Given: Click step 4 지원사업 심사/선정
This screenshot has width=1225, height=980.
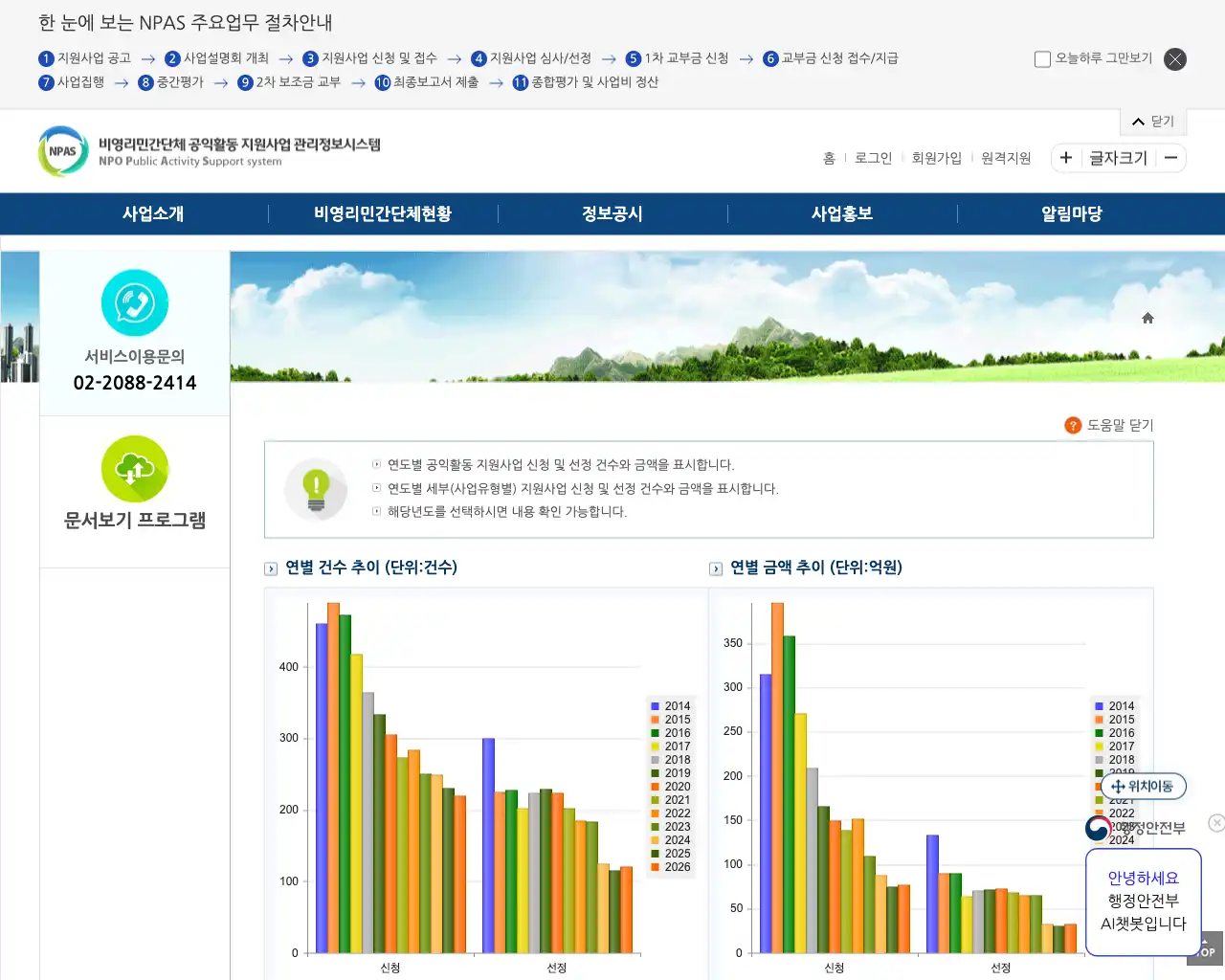Looking at the screenshot, I should pyautogui.click(x=531, y=58).
